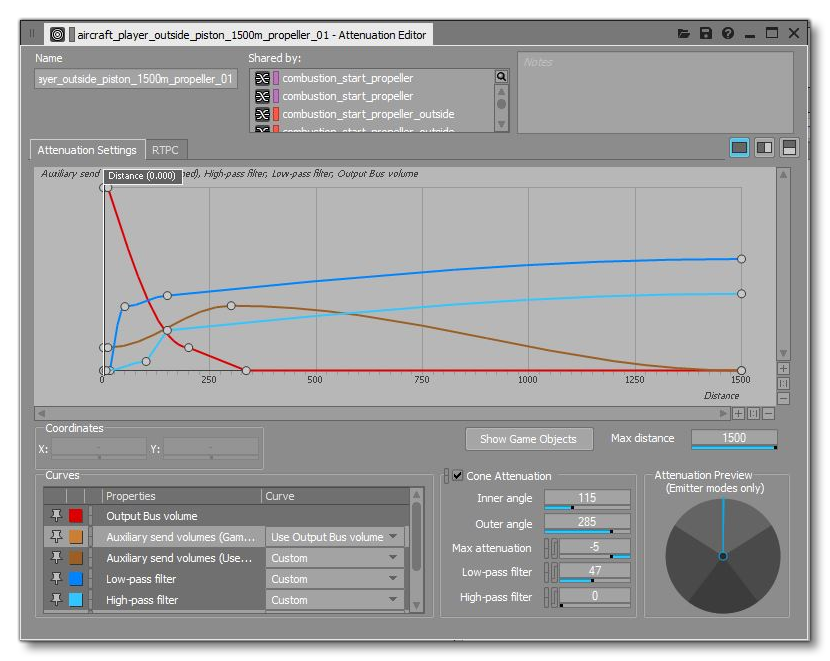Toggle the pin icon for High-pass filter curve
830x661 pixels.
pos(55,599)
